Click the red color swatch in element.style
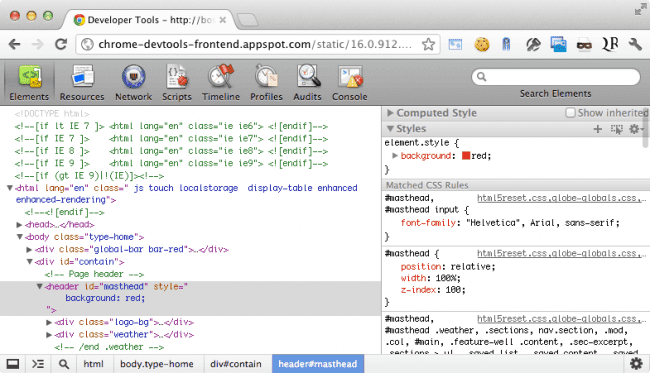Viewport: 650px width, 373px height. tap(466, 156)
